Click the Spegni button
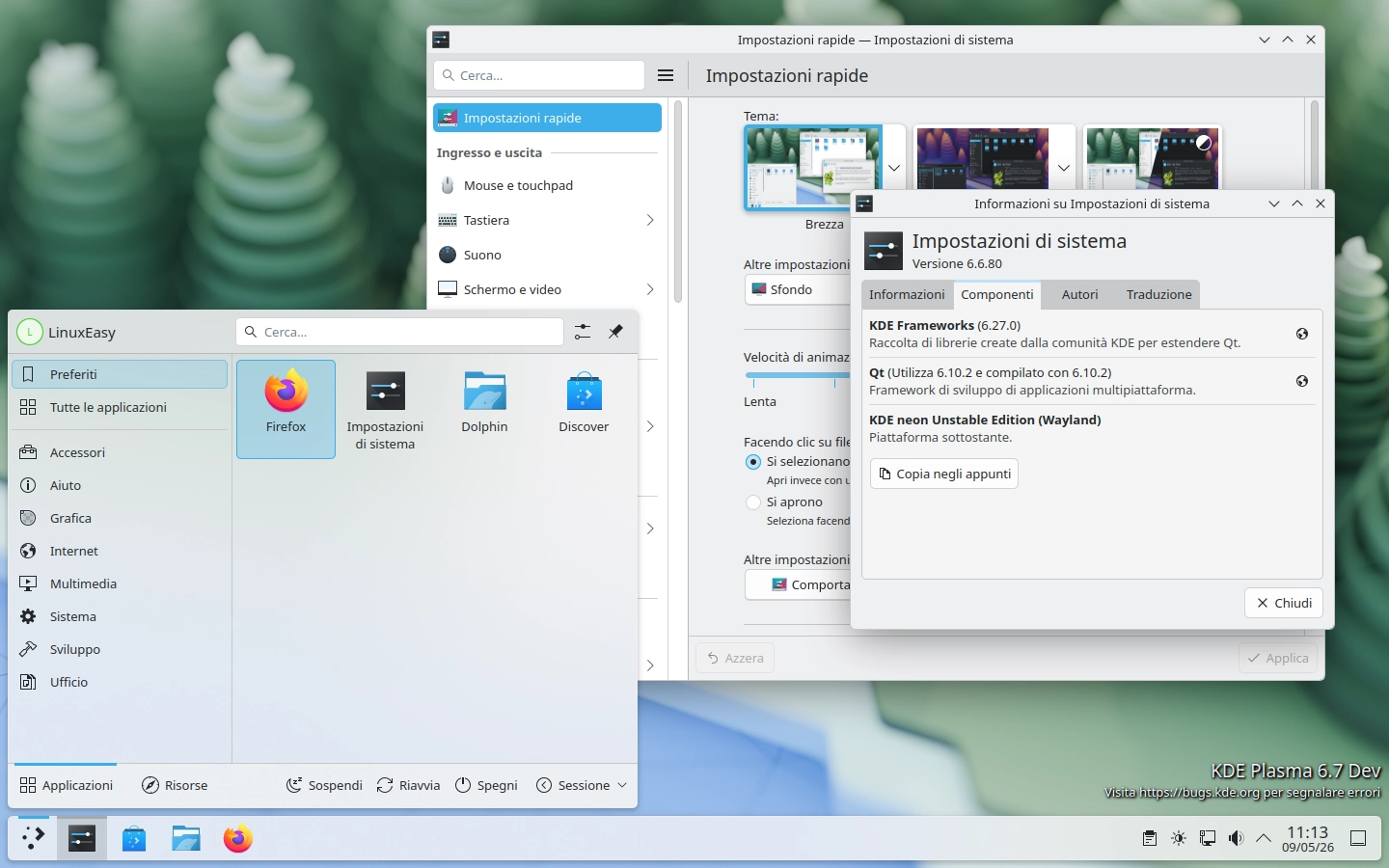 [486, 785]
